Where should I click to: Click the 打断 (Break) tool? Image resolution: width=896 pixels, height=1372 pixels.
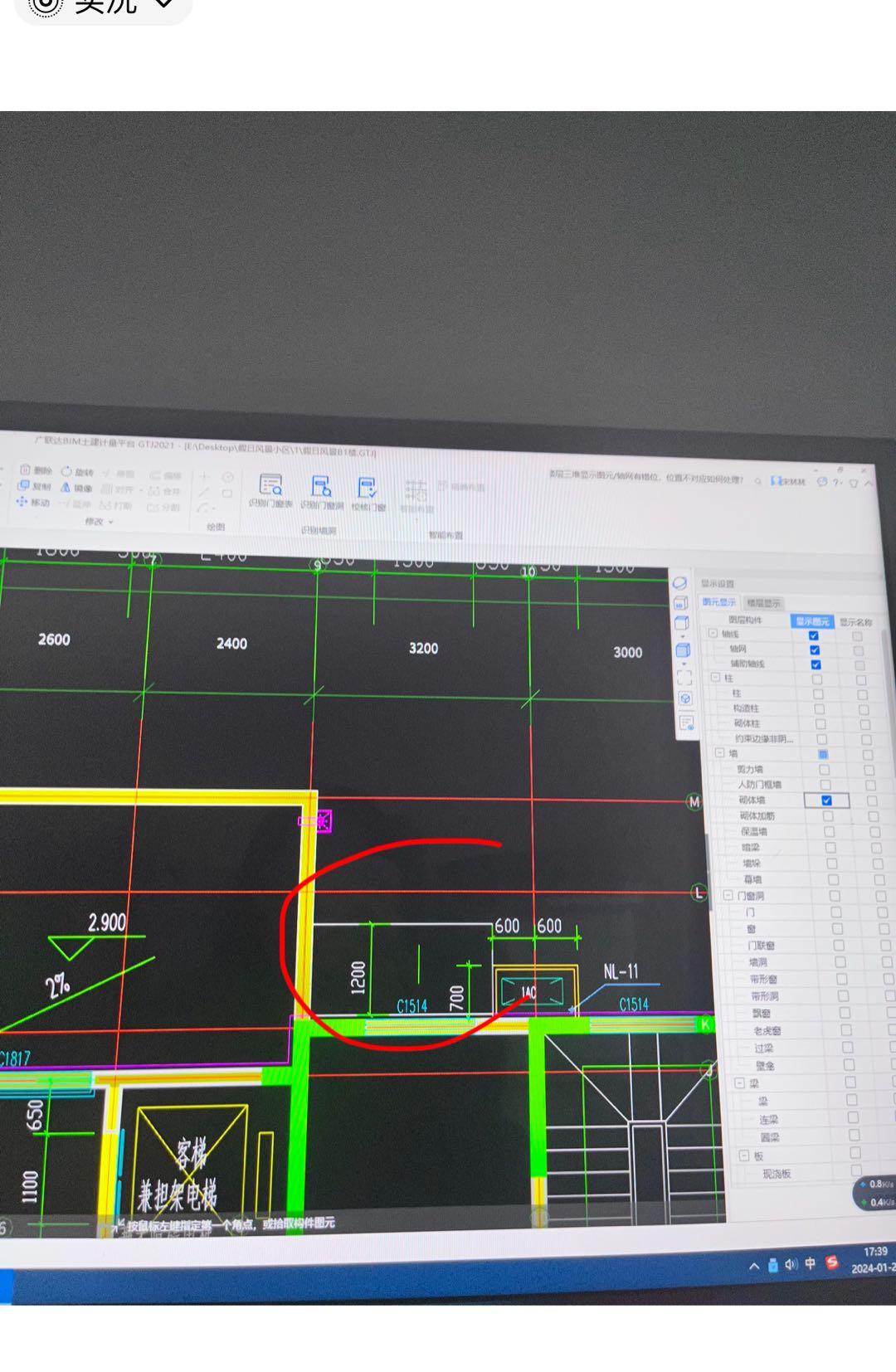(x=116, y=505)
